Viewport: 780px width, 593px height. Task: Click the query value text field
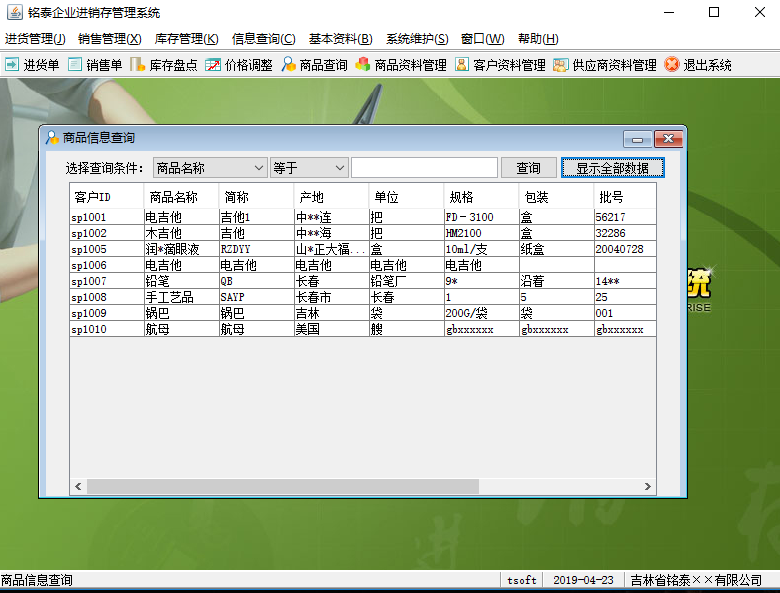click(424, 168)
